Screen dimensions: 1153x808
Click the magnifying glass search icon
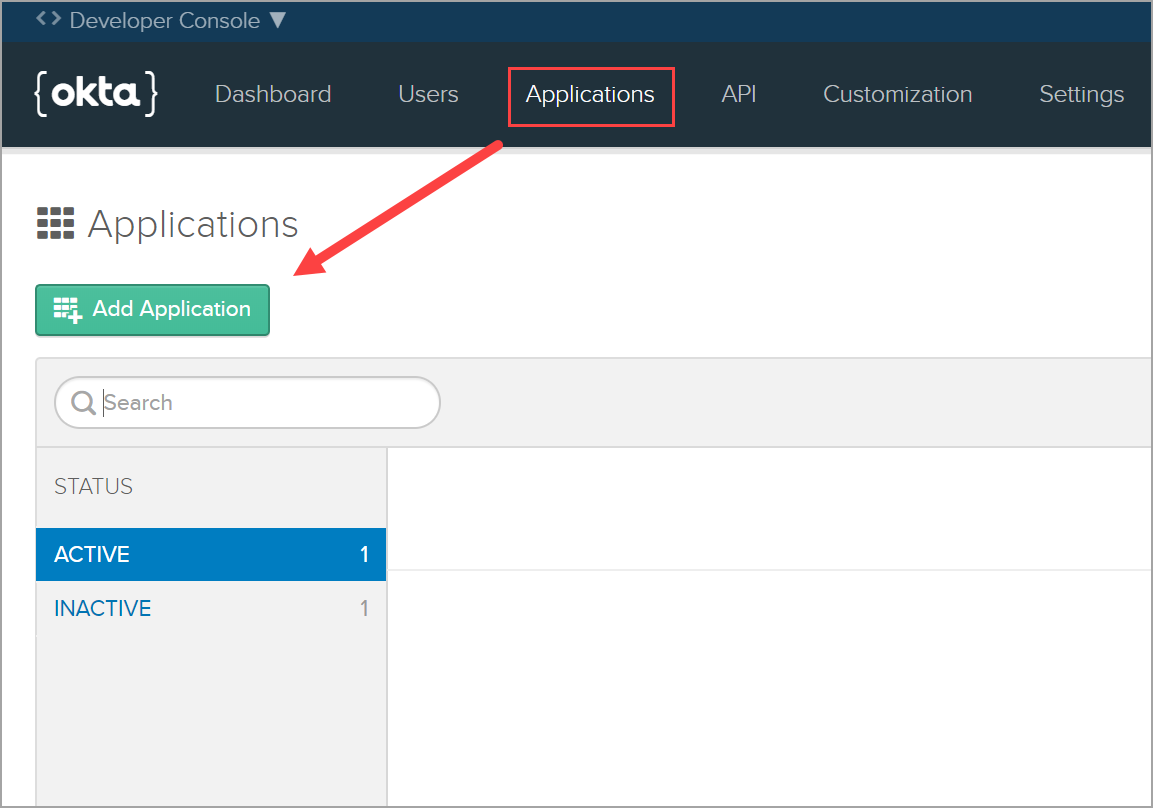tap(83, 402)
